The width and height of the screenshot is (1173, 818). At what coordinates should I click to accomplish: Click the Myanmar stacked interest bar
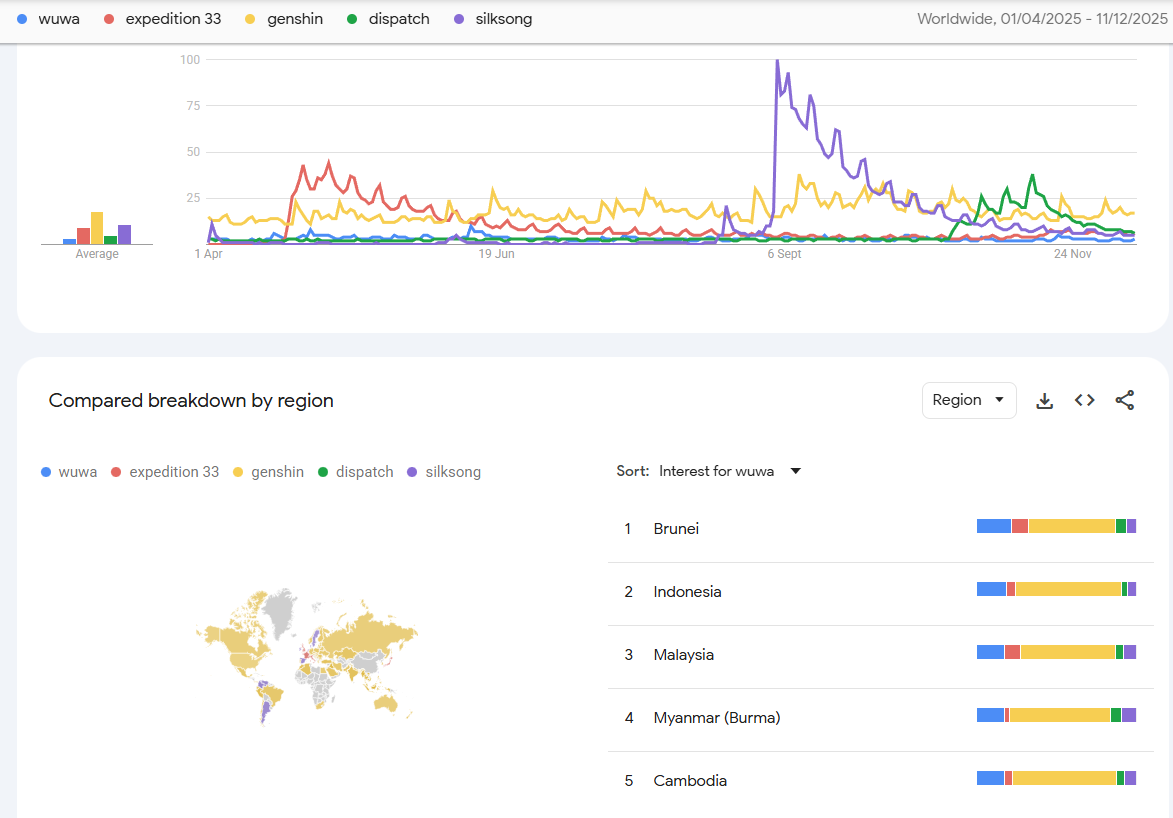1056,715
